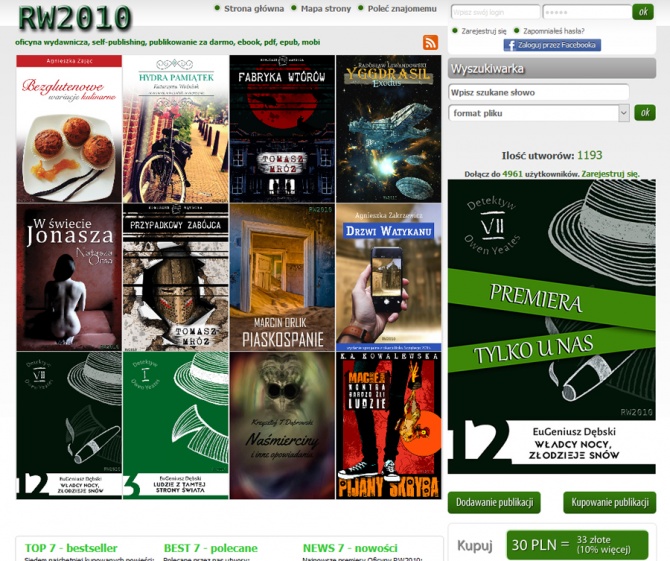
Task: Go to Strona główna
Action: coord(254,9)
